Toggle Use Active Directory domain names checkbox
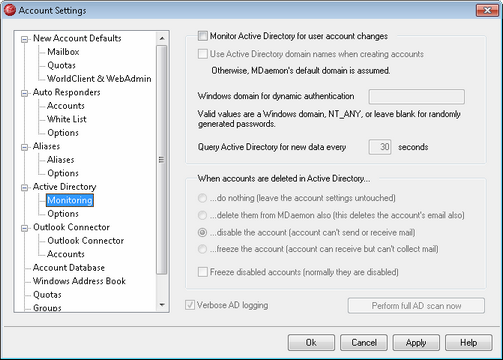 (202, 54)
